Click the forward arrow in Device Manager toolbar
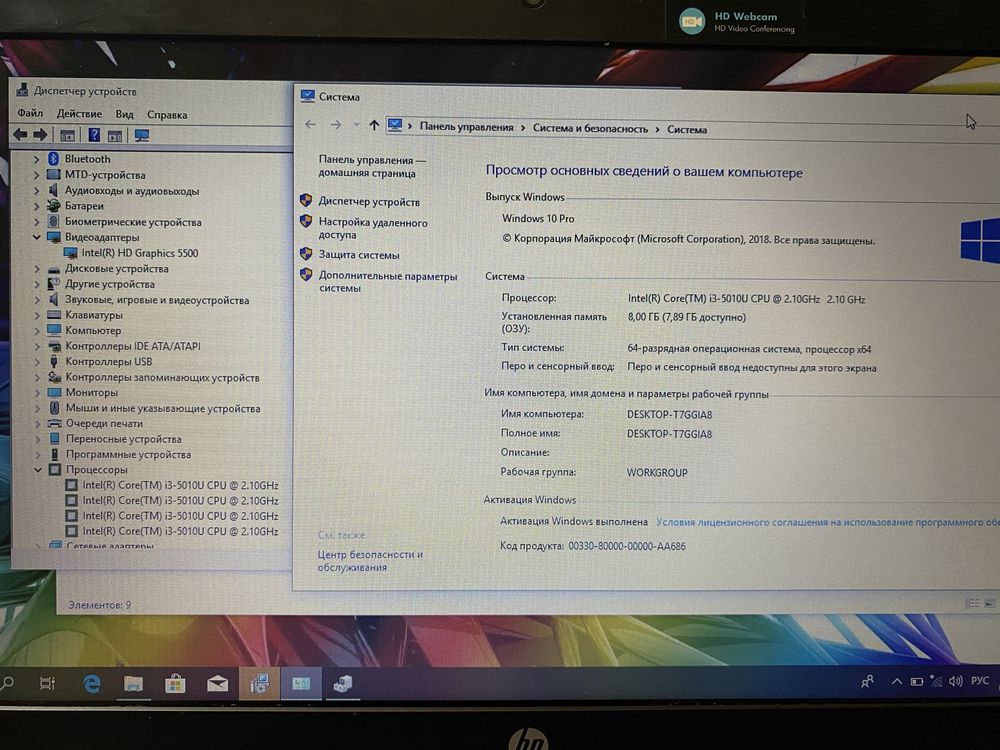This screenshot has height=750, width=1000. click(40, 135)
